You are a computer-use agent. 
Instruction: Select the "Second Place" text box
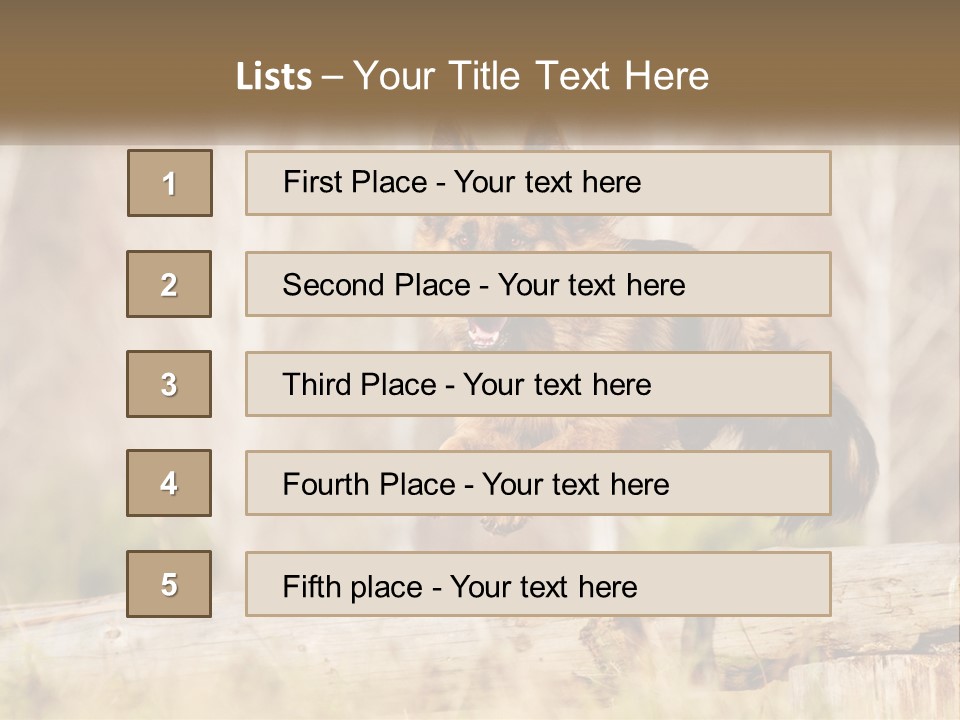[x=538, y=284]
